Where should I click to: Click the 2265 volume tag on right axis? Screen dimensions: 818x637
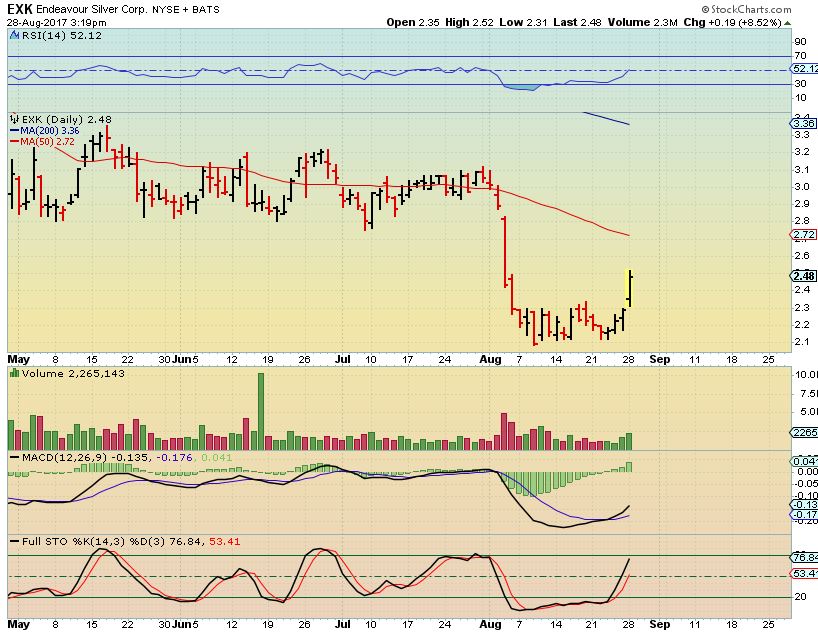pyautogui.click(x=804, y=432)
